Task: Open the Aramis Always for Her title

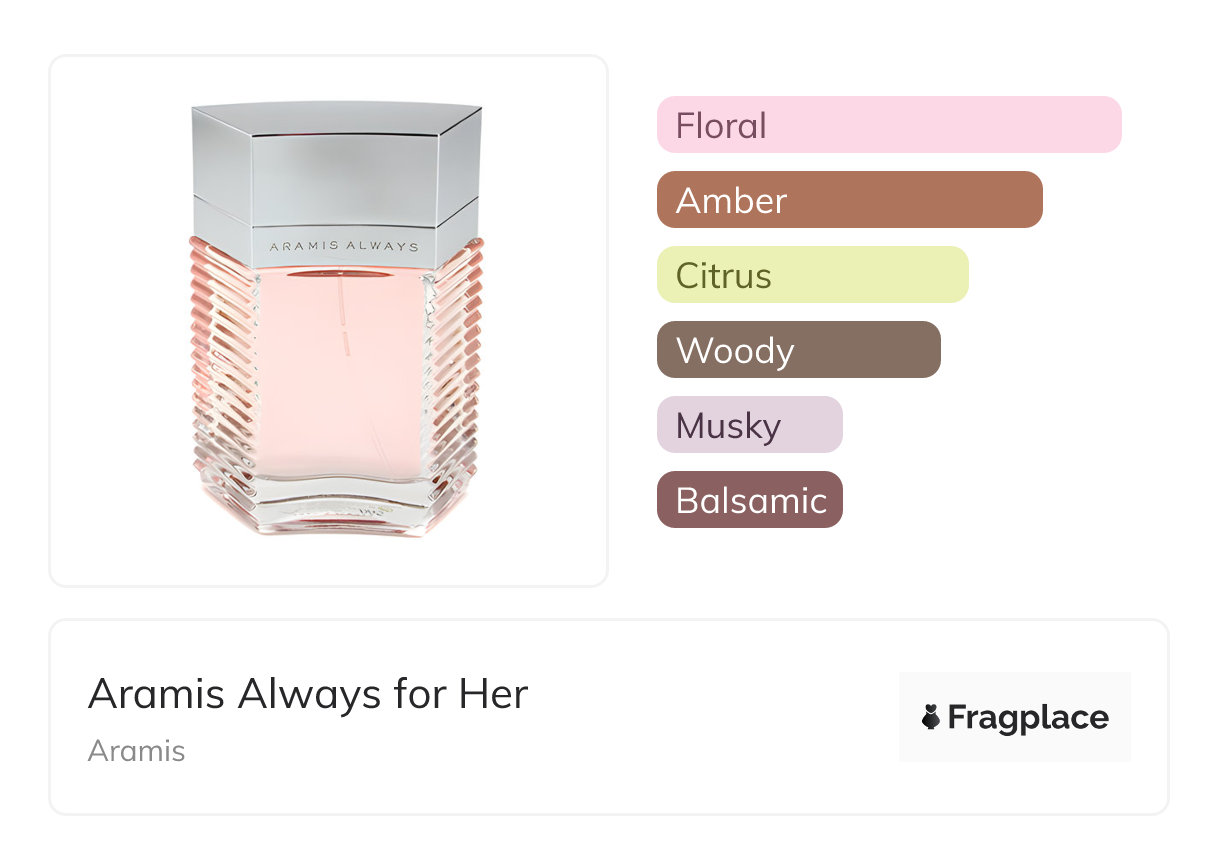Action: coord(307,694)
